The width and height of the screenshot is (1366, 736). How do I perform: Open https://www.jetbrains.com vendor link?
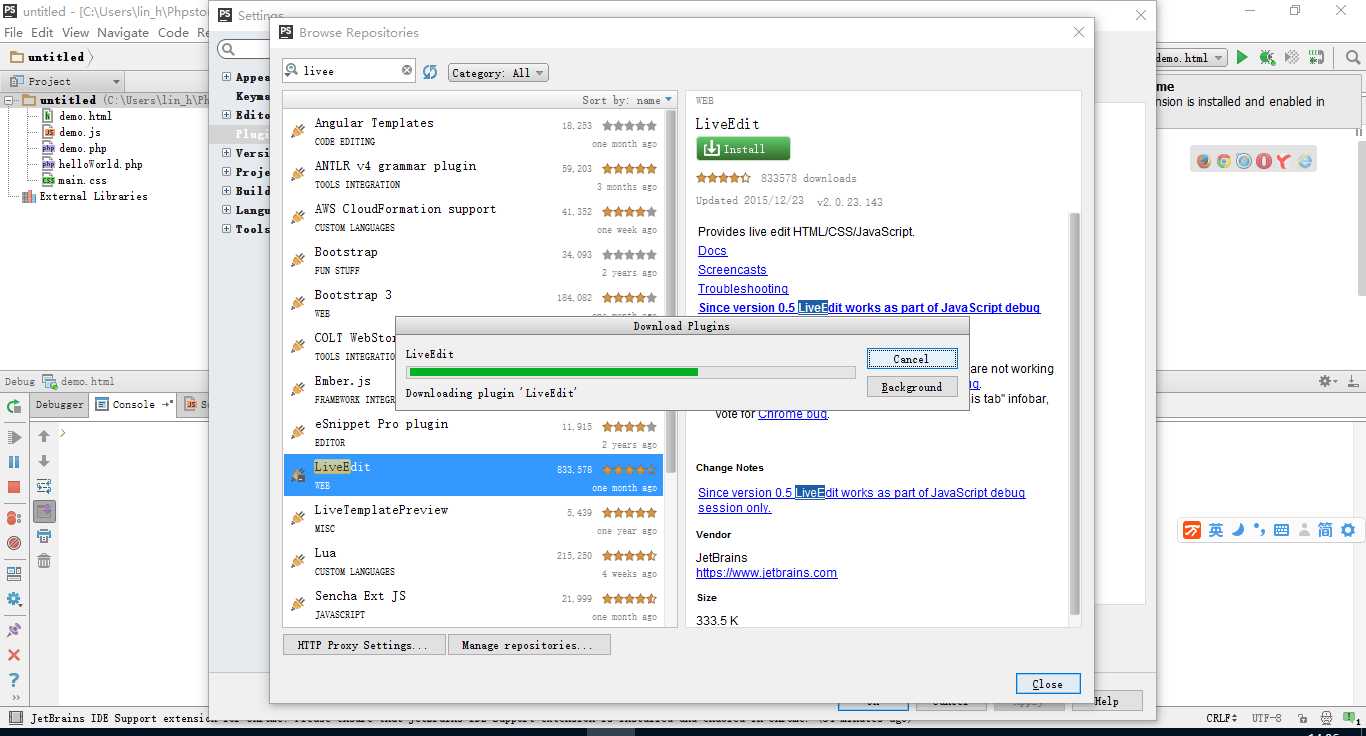click(766, 573)
